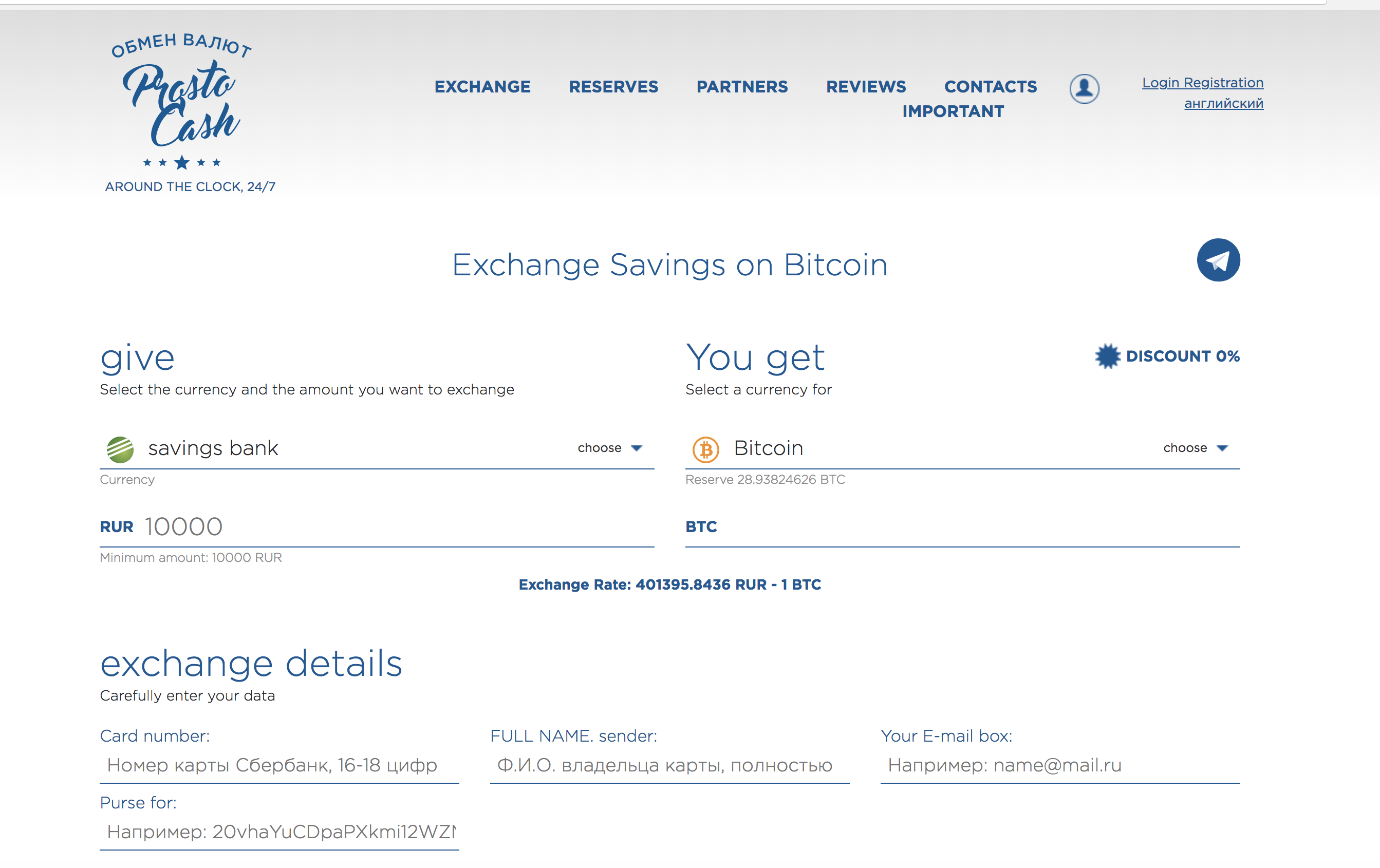The width and height of the screenshot is (1380, 868).
Task: Click the E-mail box input field
Action: [x=1059, y=765]
